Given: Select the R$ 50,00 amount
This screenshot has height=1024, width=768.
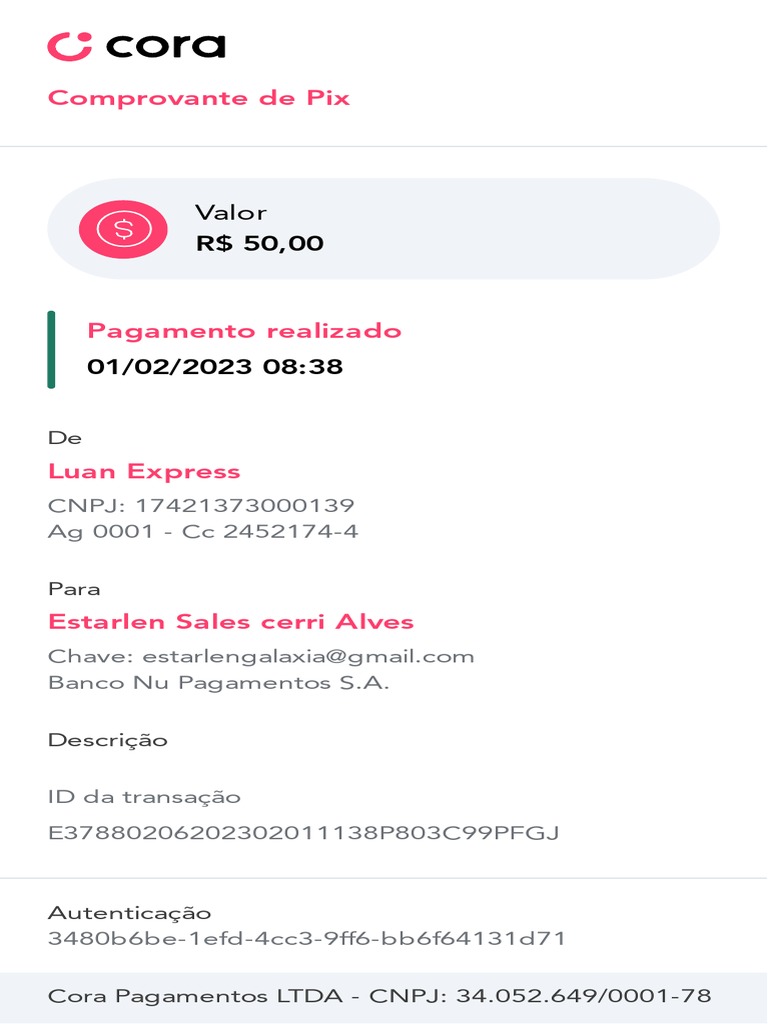Looking at the screenshot, I should pos(259,243).
